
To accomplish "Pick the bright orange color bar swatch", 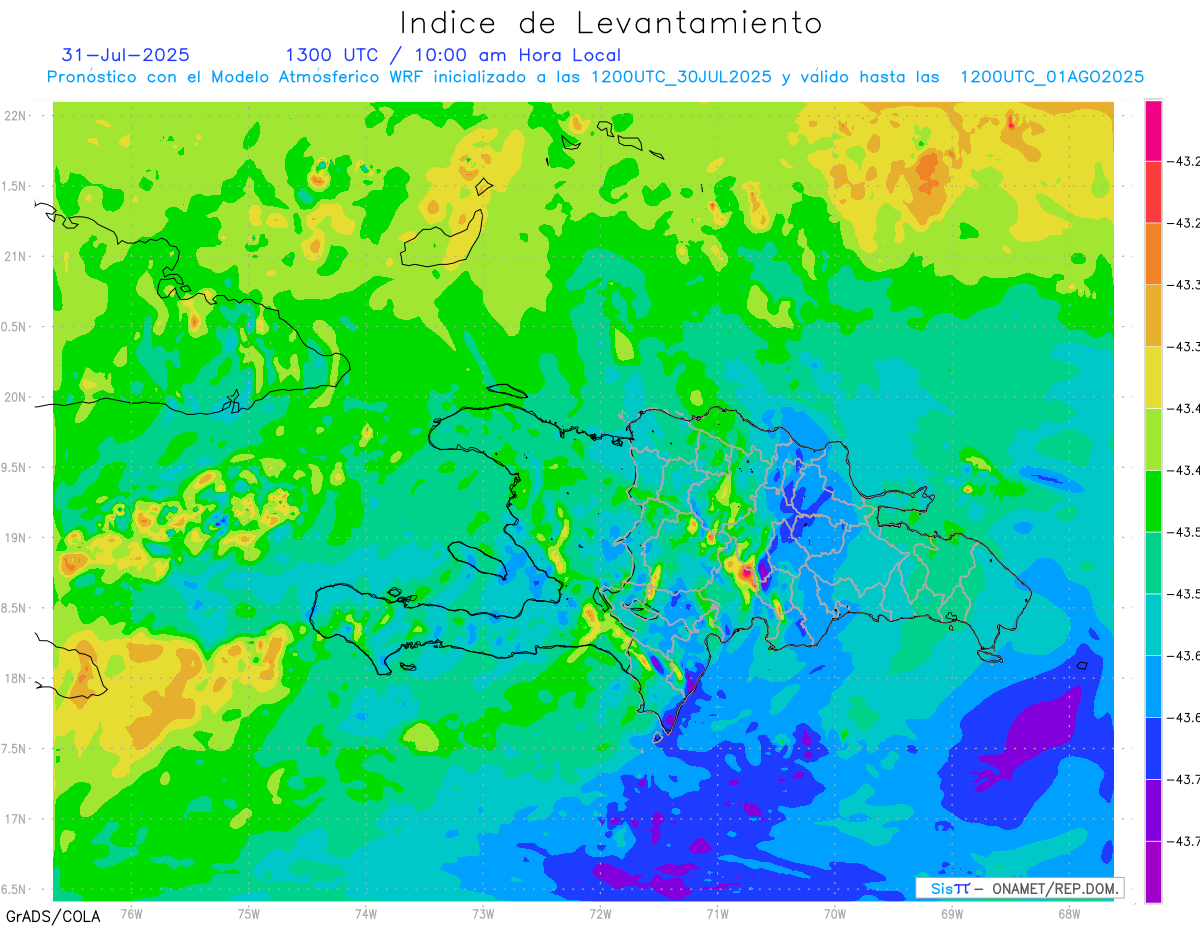I will (x=1153, y=253).
